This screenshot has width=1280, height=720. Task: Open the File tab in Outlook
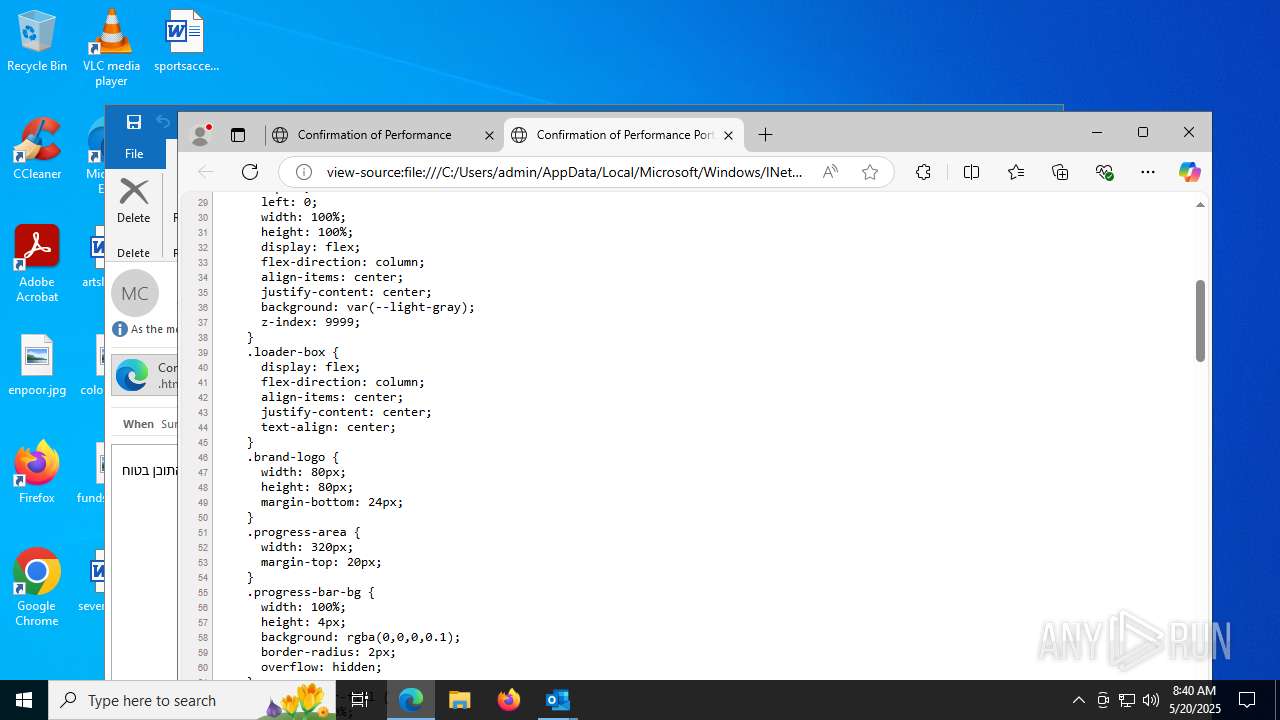(134, 154)
